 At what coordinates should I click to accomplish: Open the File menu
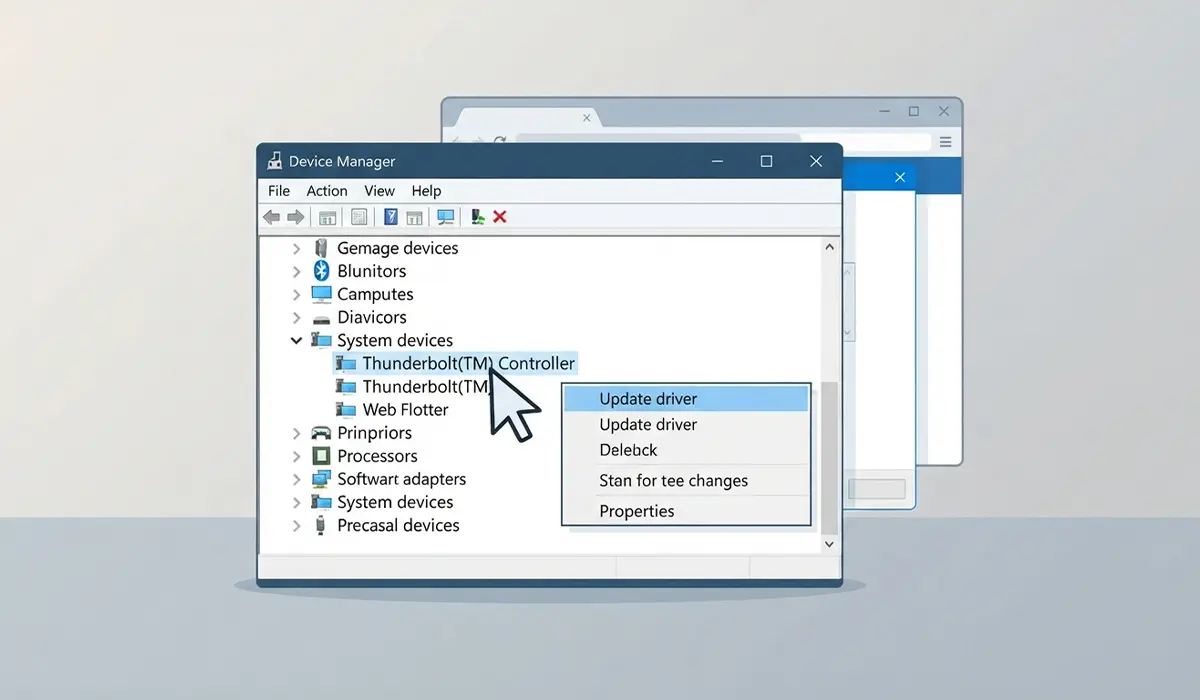pyautogui.click(x=279, y=190)
